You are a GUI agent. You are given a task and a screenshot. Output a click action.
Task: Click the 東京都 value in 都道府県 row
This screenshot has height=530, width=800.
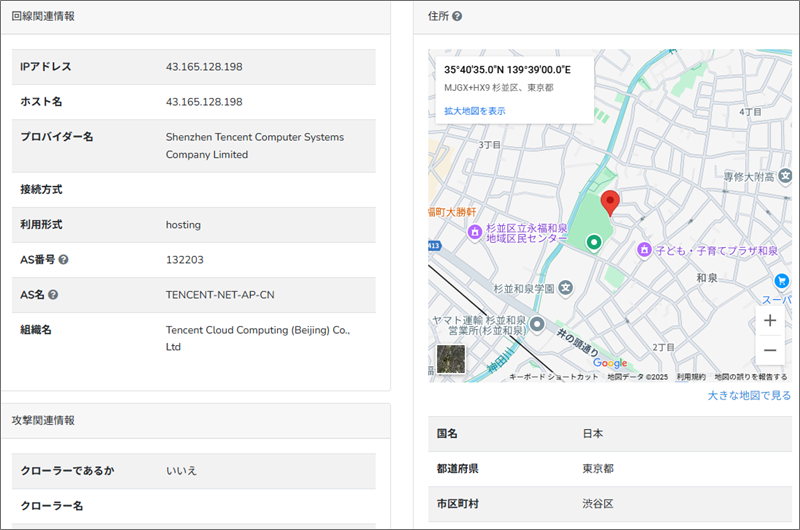point(598,469)
